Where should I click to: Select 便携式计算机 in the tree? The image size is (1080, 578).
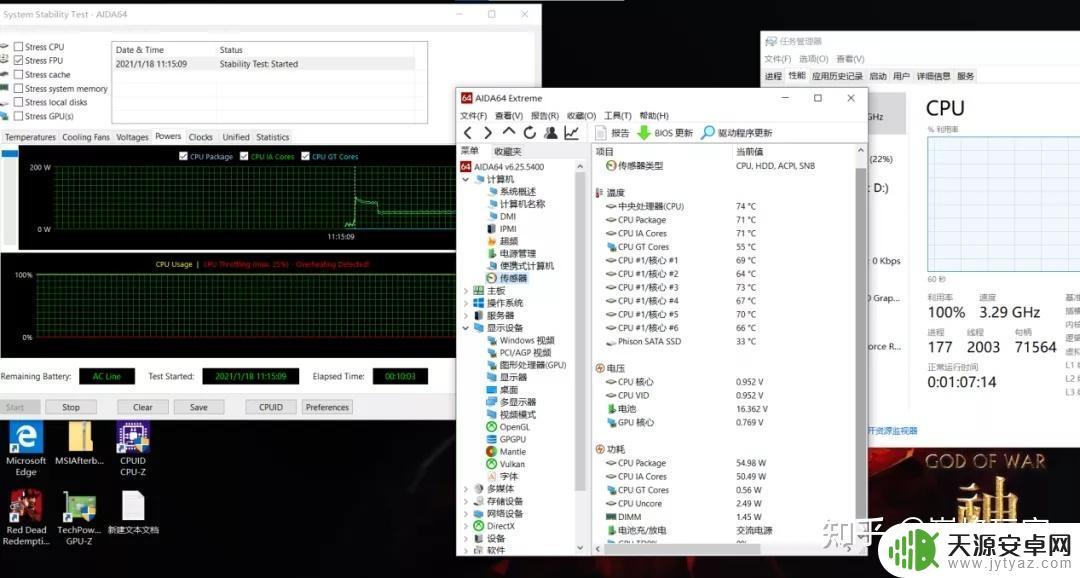(x=521, y=266)
